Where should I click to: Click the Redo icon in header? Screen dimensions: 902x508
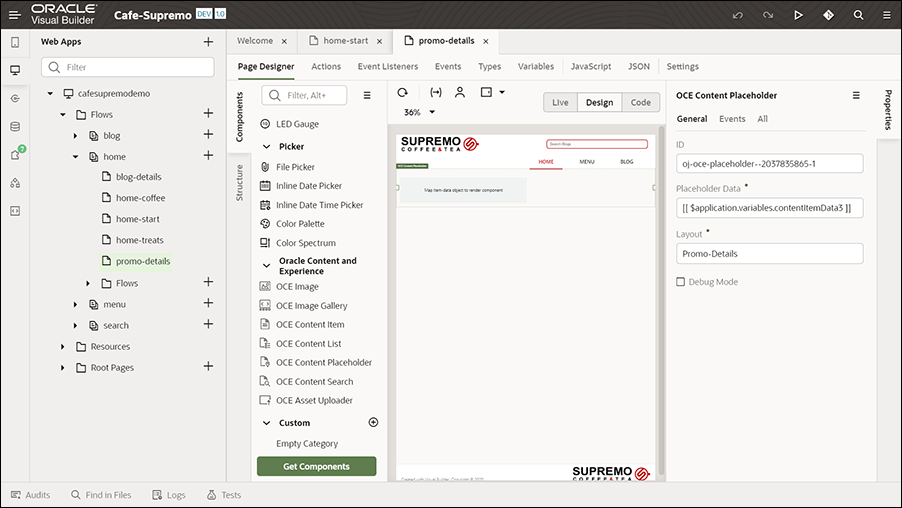(768, 15)
